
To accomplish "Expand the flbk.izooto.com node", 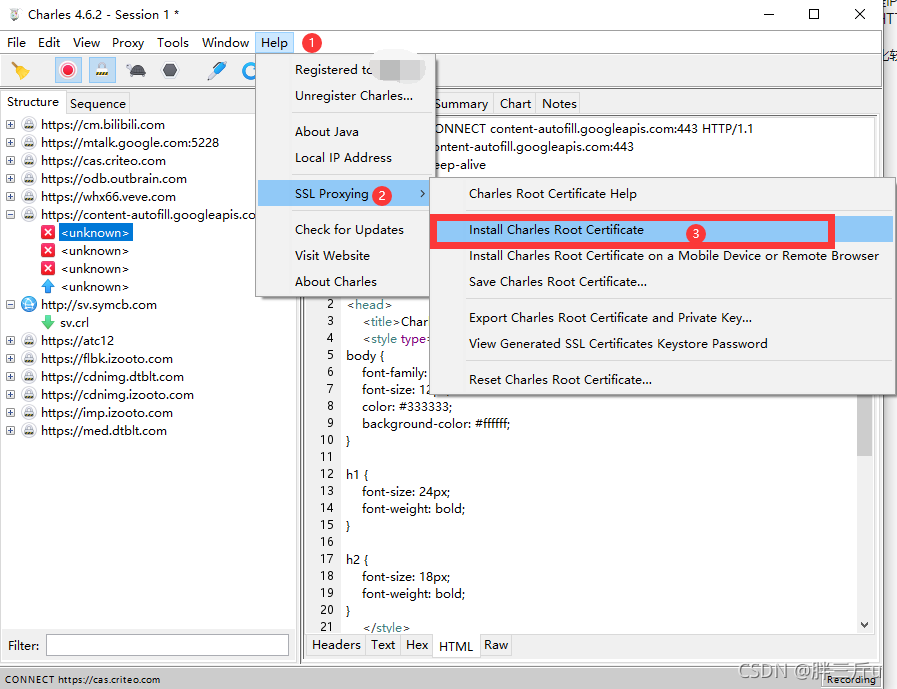I will coord(10,359).
